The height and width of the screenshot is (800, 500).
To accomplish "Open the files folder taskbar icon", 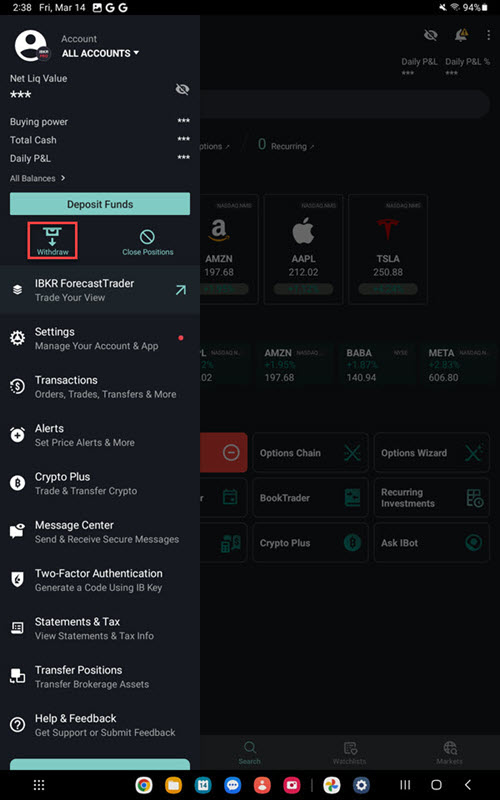I will point(173,785).
